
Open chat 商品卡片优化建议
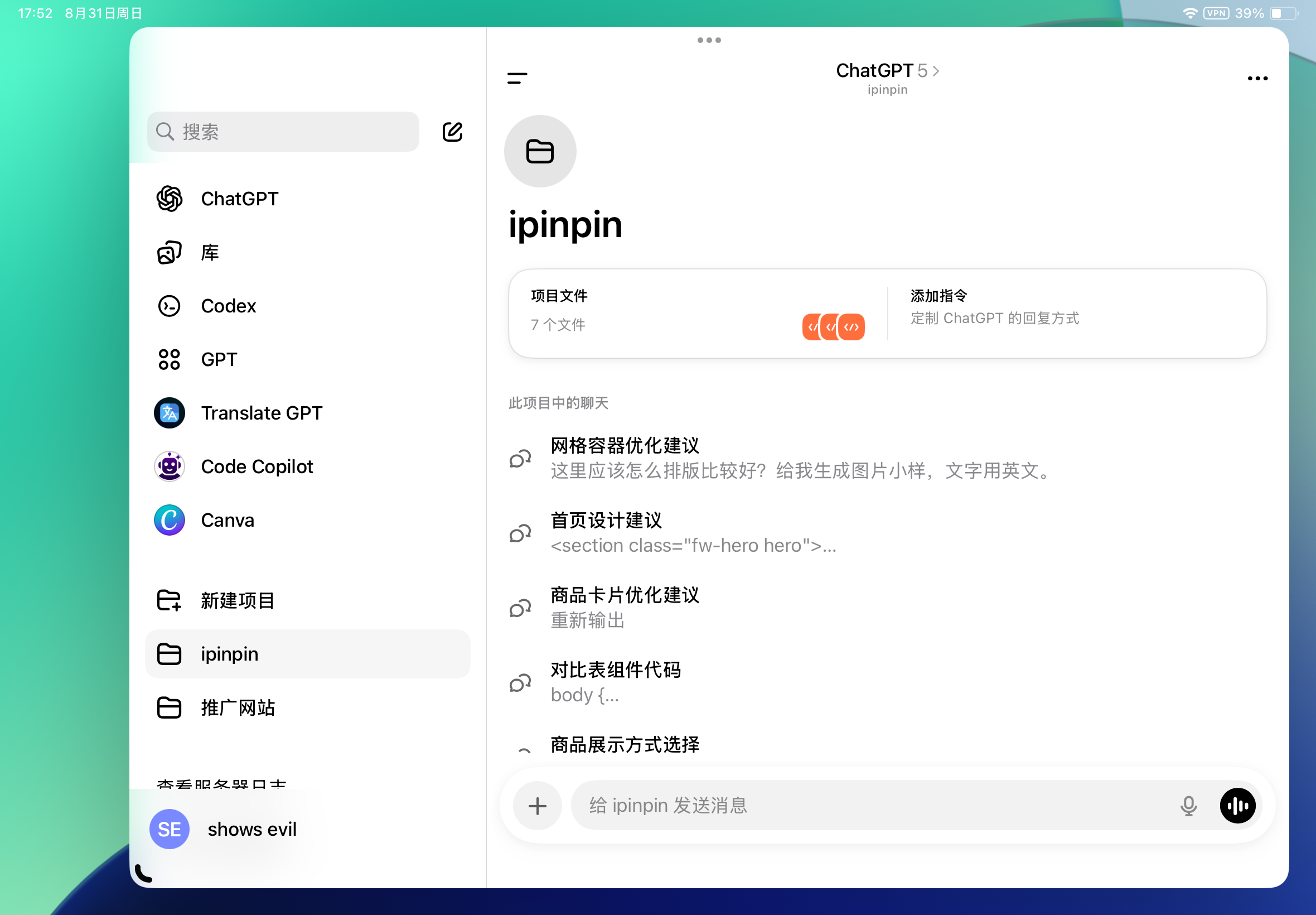coord(887,608)
